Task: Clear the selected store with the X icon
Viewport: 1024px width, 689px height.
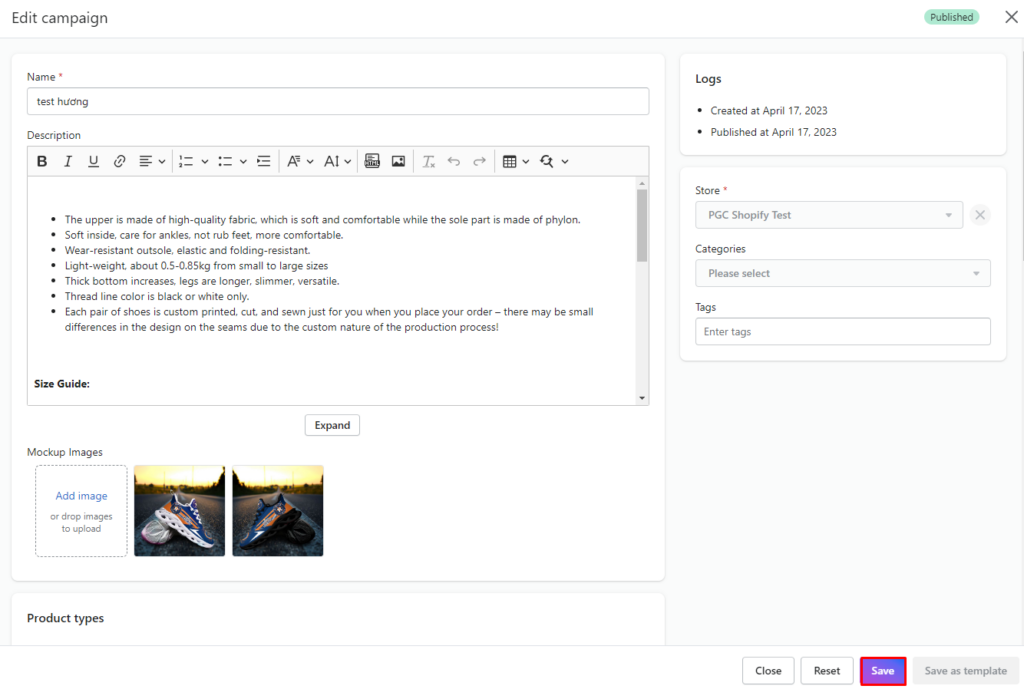Action: [980, 215]
